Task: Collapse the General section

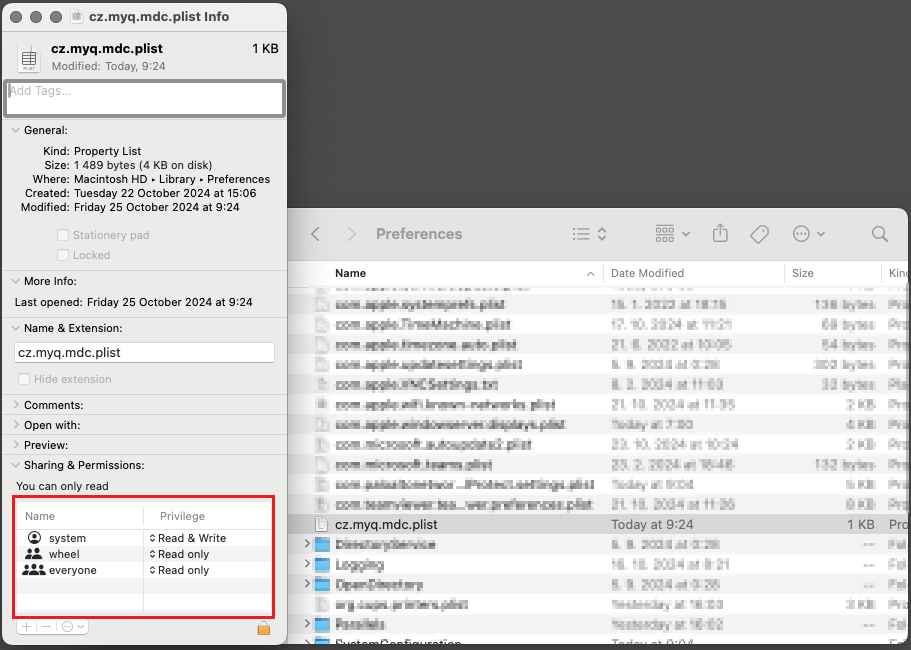Action: (x=16, y=130)
